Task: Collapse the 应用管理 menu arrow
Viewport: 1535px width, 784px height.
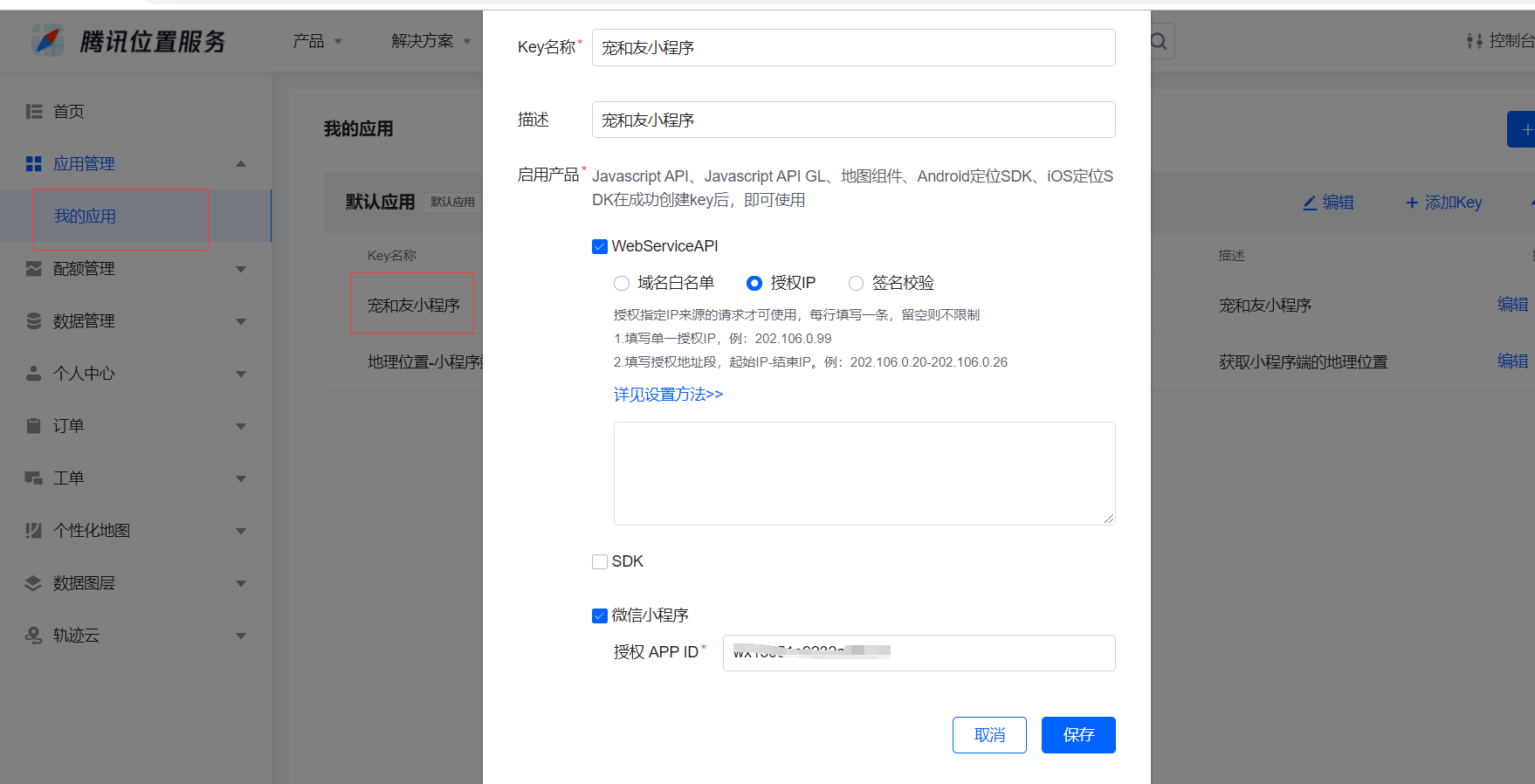Action: (242, 164)
